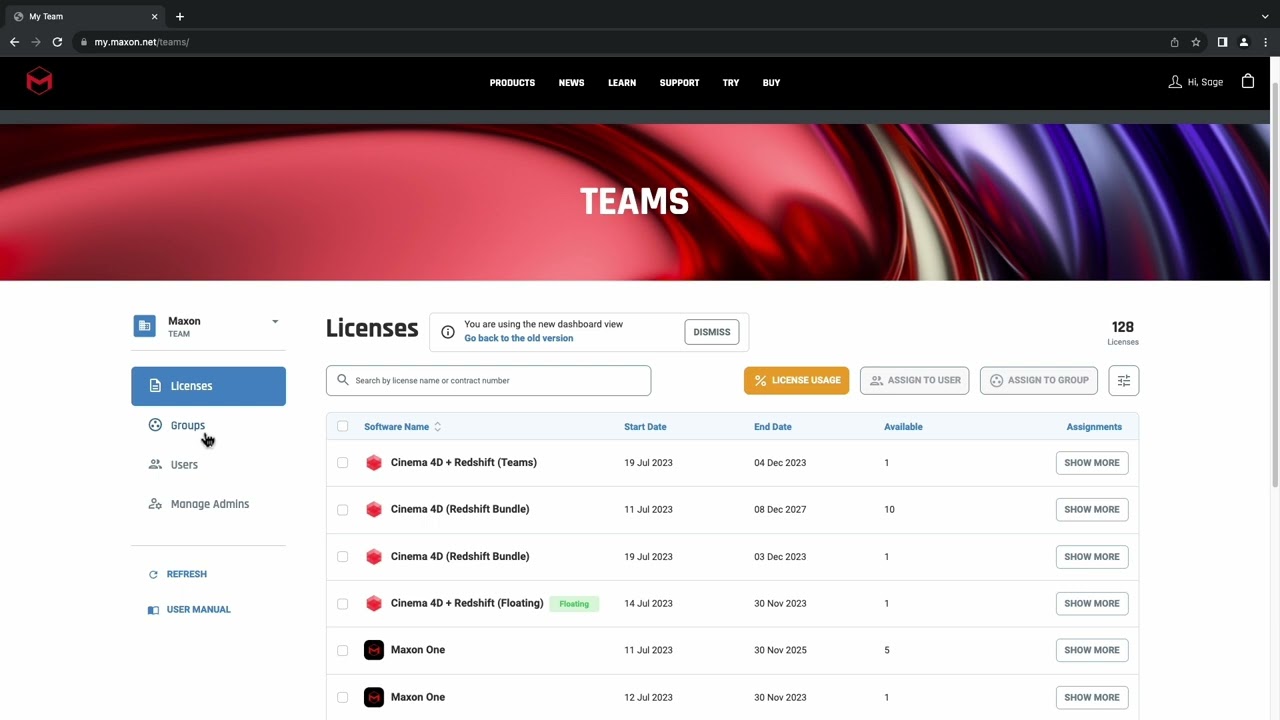Sort by Start Date column header

click(x=645, y=427)
